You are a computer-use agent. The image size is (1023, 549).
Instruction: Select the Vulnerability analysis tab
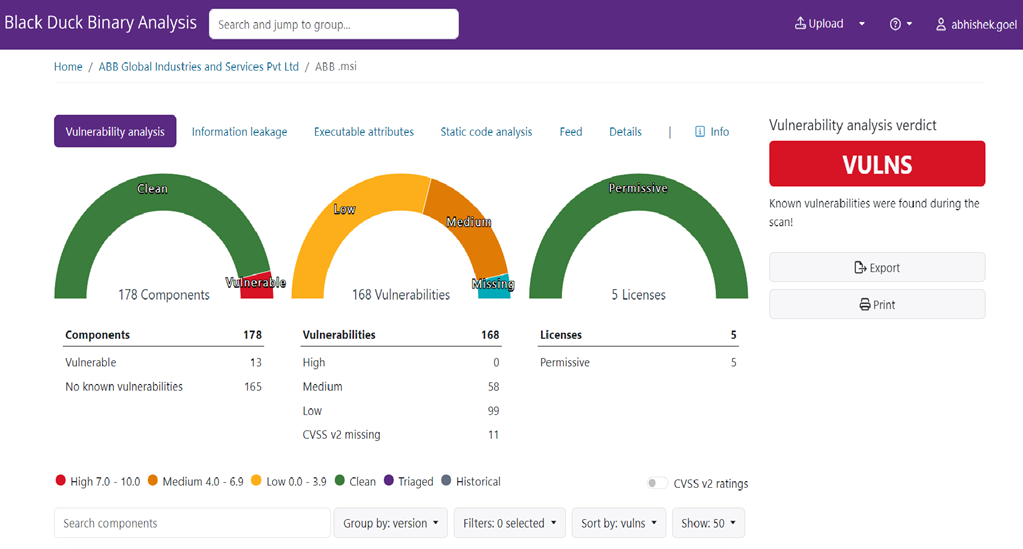[115, 131]
